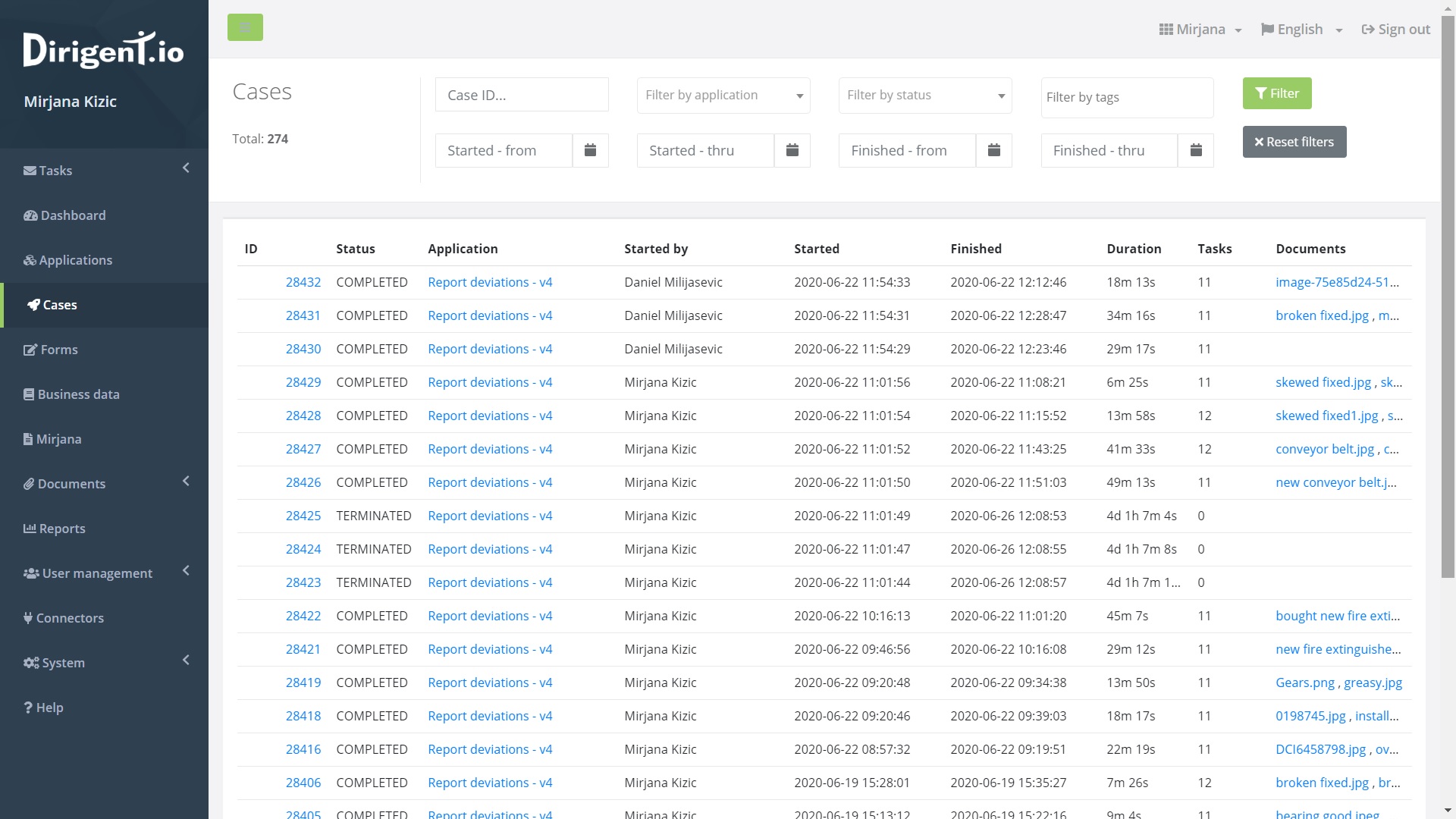Image resolution: width=1456 pixels, height=819 pixels.
Task: Click the green hamburger menu toggle button
Action: [245, 27]
